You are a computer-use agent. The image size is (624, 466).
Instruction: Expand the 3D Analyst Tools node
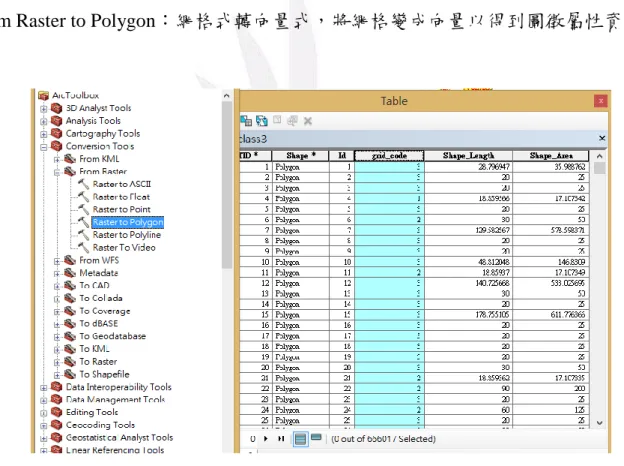[x=44, y=109]
